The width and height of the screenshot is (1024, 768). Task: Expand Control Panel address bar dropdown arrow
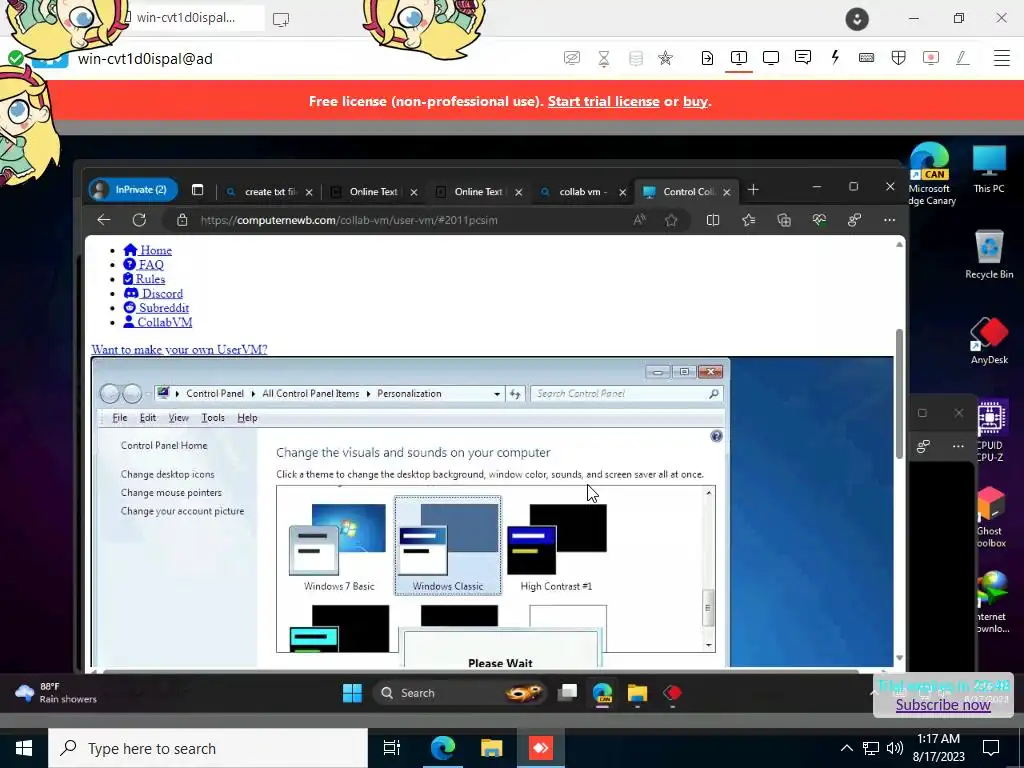click(497, 394)
